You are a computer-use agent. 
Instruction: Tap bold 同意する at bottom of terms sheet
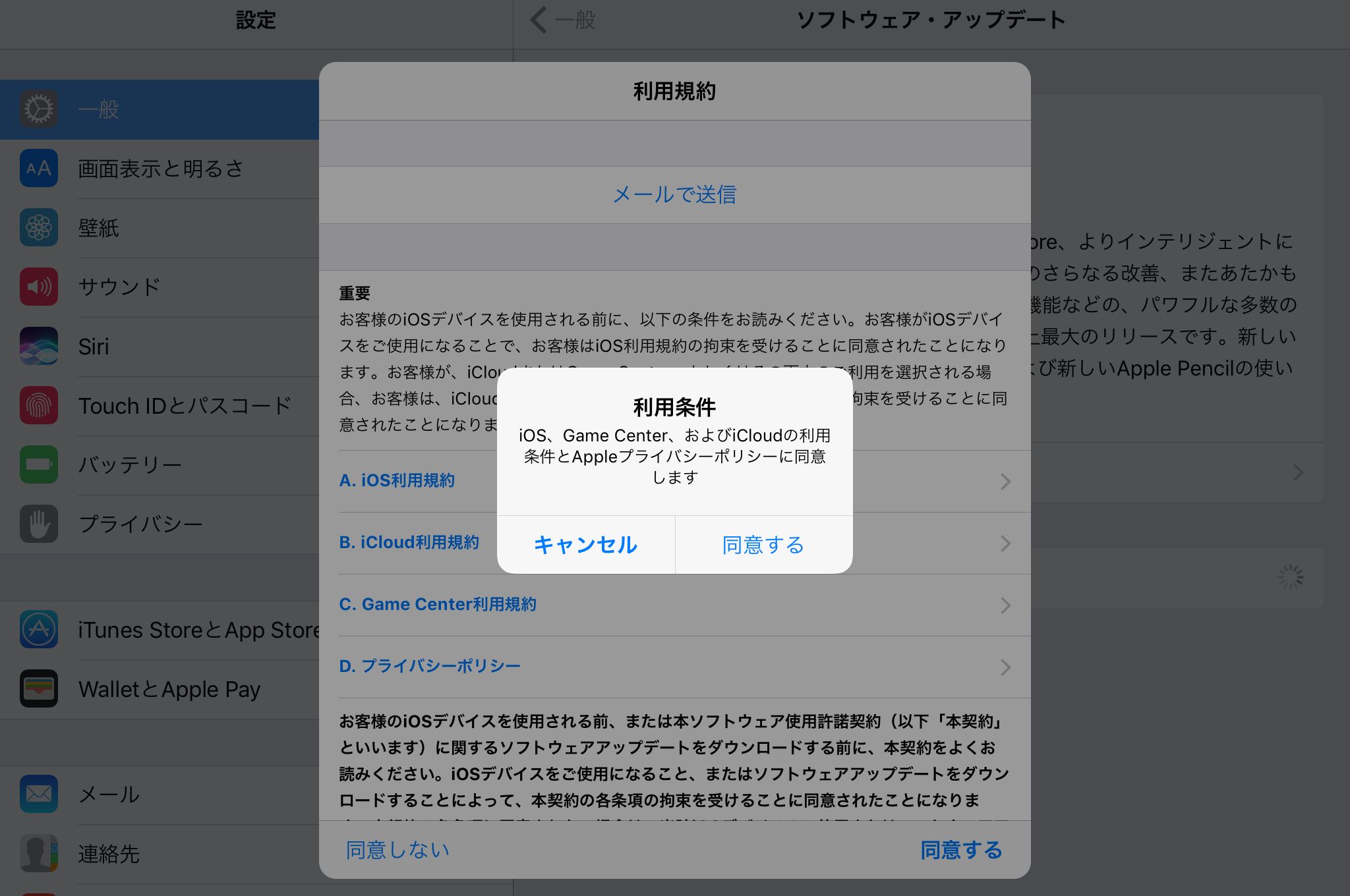point(961,850)
